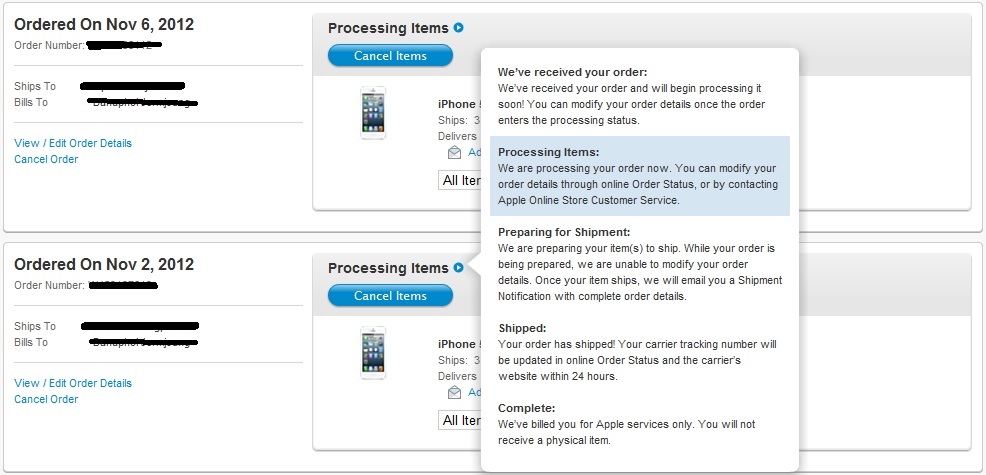This screenshot has height=475, width=986.
Task: Click the Preparing for Shipment heading in the tooltip
Action: (x=564, y=232)
